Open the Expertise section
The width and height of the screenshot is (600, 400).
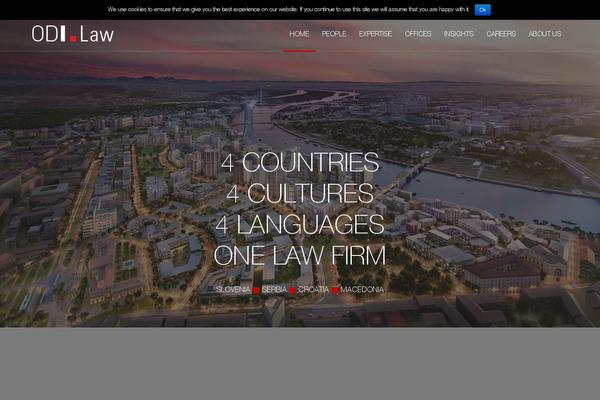point(375,34)
